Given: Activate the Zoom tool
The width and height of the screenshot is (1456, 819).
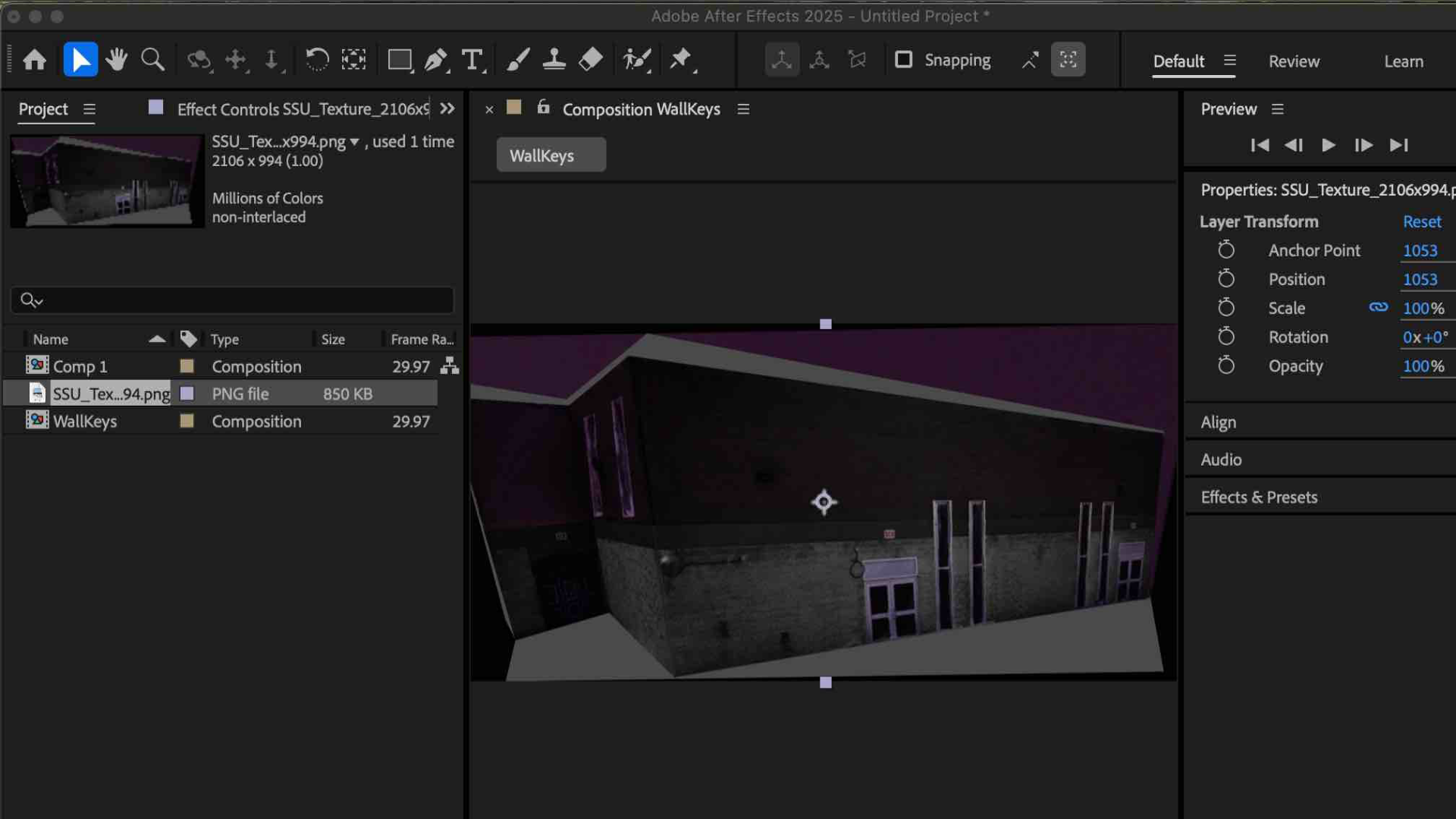Looking at the screenshot, I should (152, 60).
